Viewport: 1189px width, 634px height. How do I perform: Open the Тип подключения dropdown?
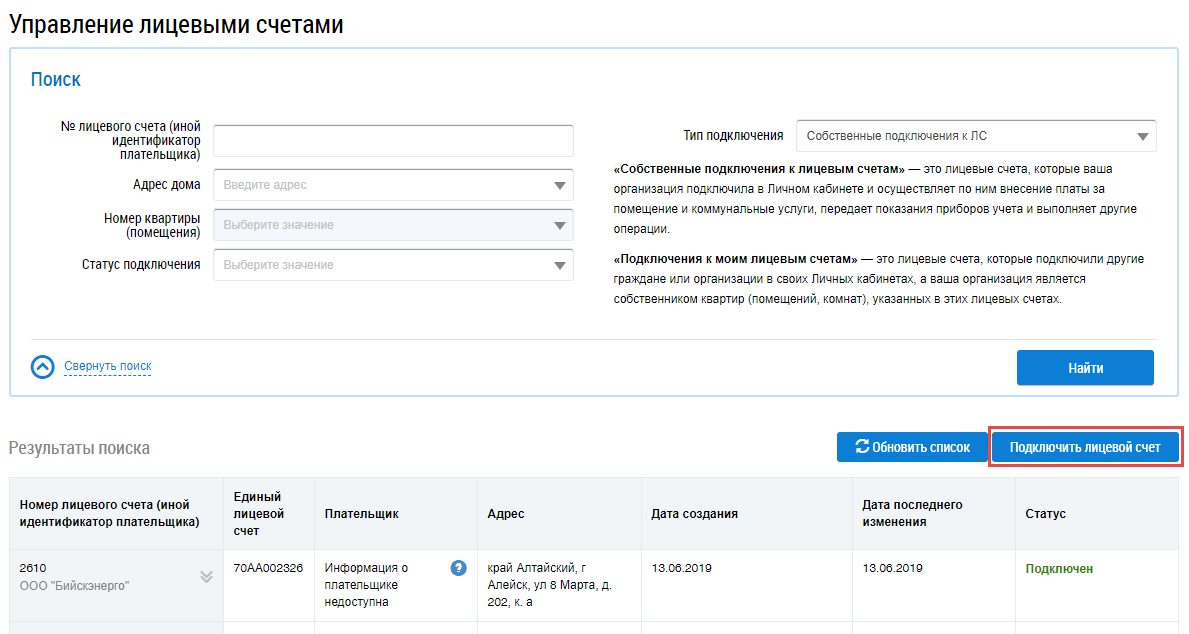[975, 136]
